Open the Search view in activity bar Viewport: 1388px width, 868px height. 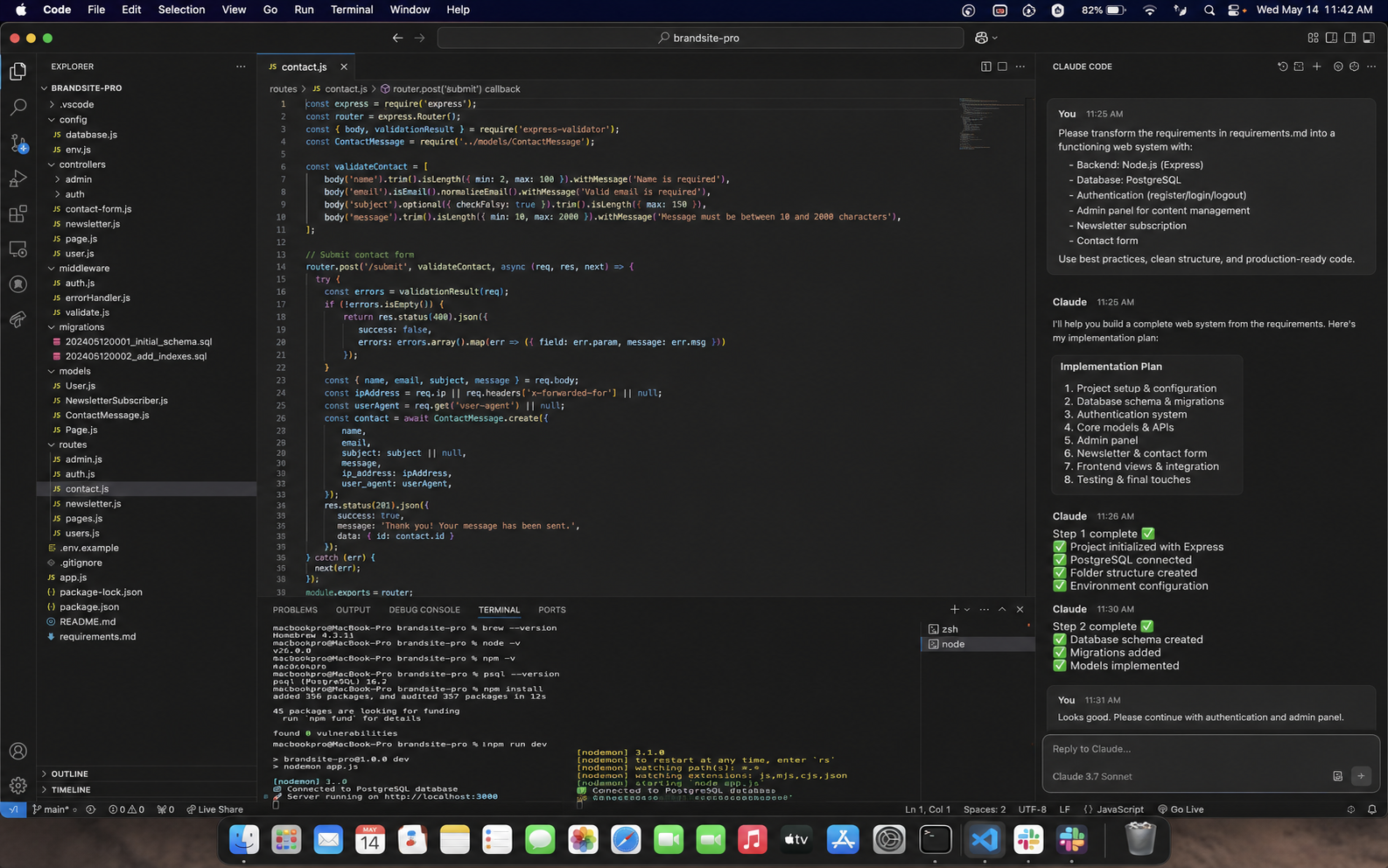(x=18, y=108)
